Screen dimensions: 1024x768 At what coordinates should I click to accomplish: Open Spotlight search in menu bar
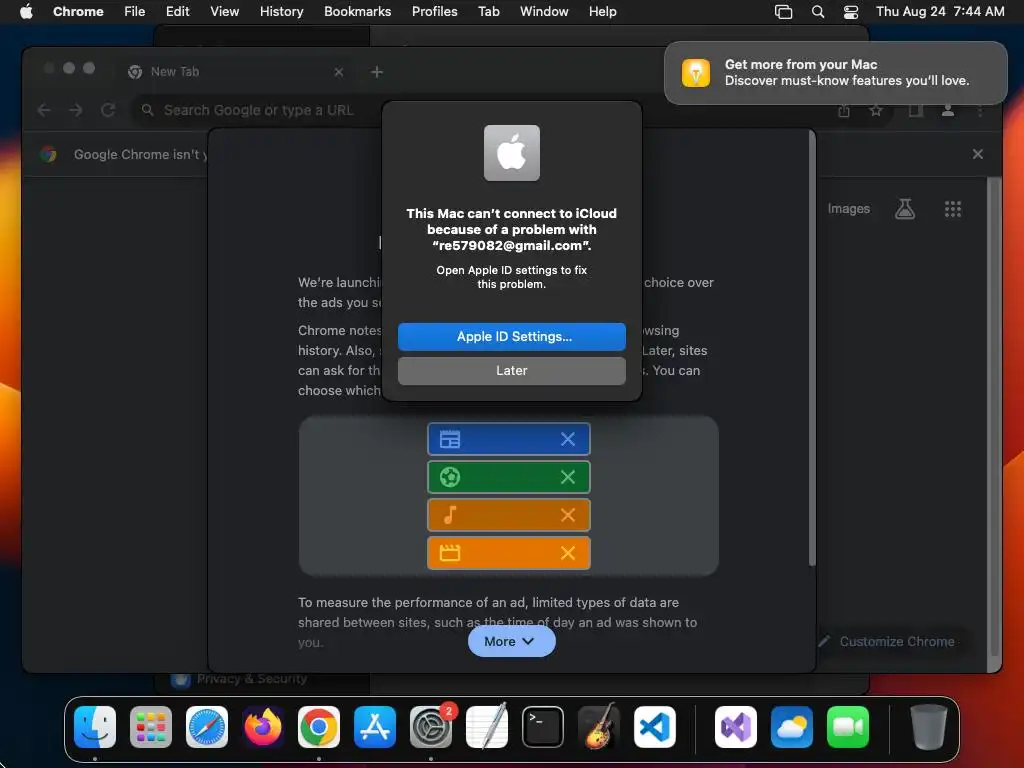coord(818,11)
